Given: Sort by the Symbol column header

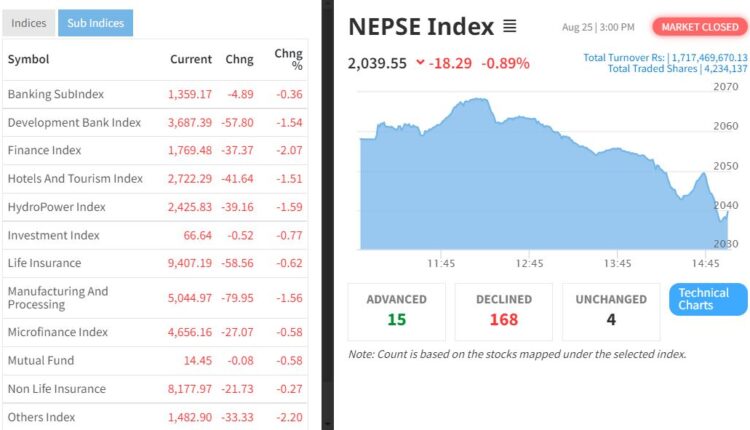Looking at the screenshot, I should pyautogui.click(x=28, y=60).
